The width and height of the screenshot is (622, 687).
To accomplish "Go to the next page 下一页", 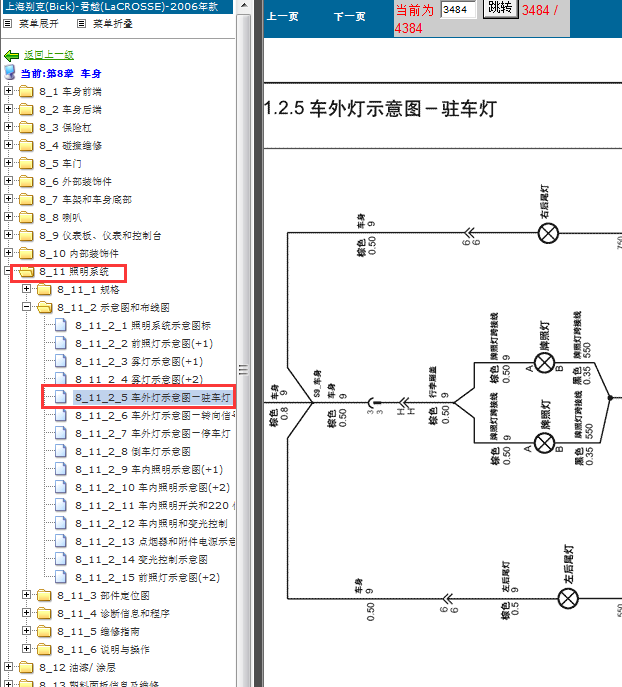I will pyautogui.click(x=349, y=17).
